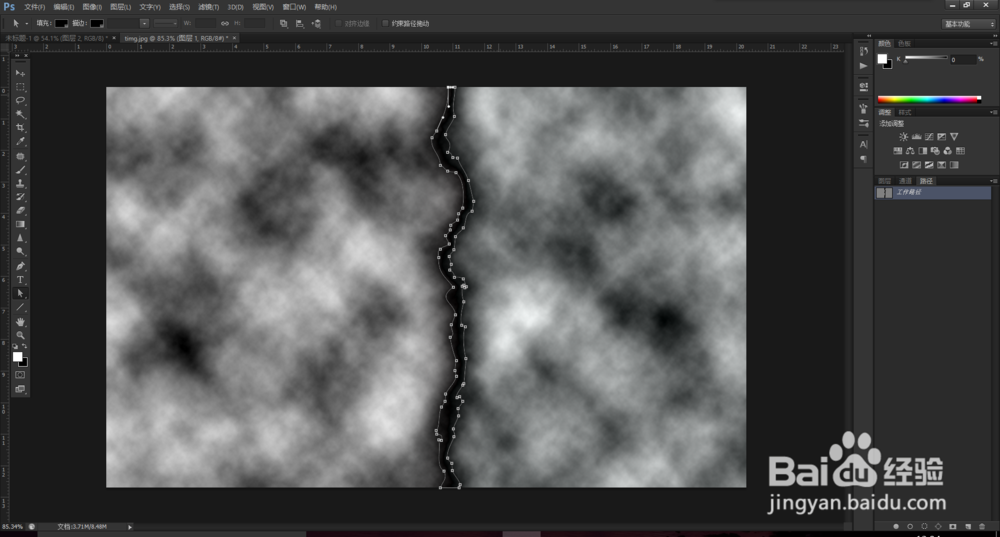Viewport: 1000px width, 537px height.
Task: Pick the Magic Wand tool
Action: coord(20,114)
